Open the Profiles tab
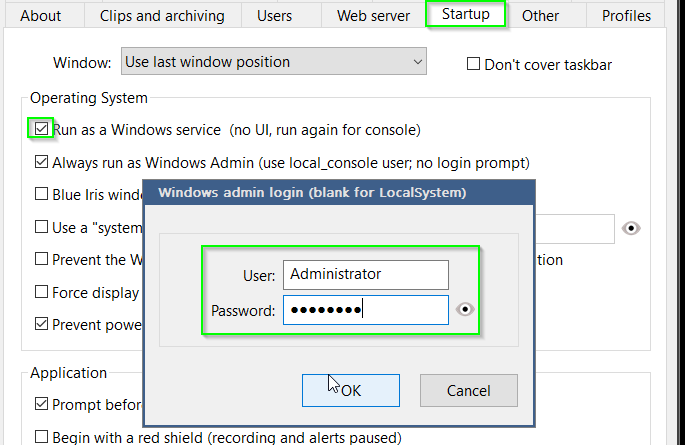Viewport: 685px width, 445px height. pos(626,16)
